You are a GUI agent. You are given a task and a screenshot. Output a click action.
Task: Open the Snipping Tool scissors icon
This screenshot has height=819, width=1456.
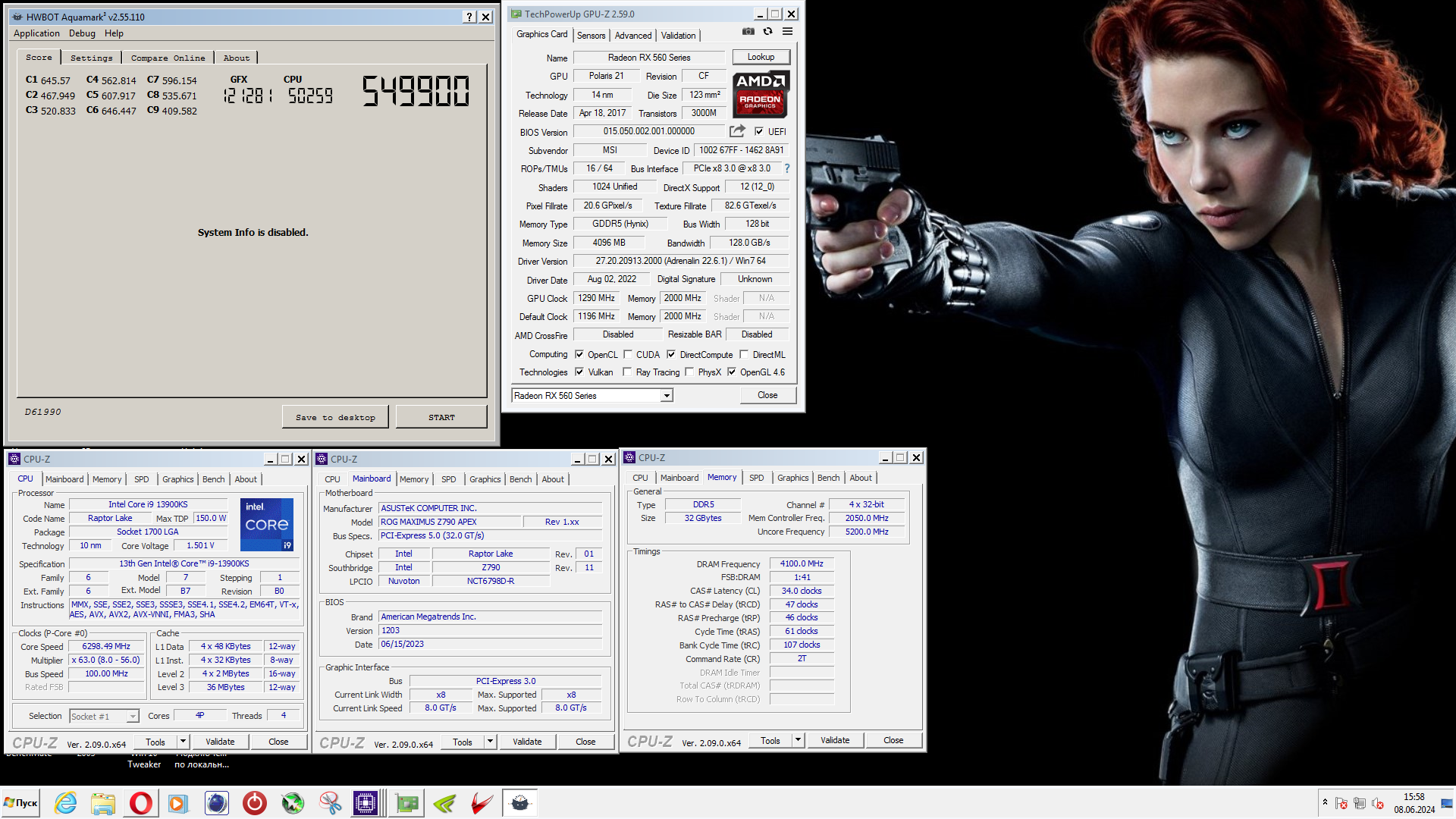[x=330, y=803]
